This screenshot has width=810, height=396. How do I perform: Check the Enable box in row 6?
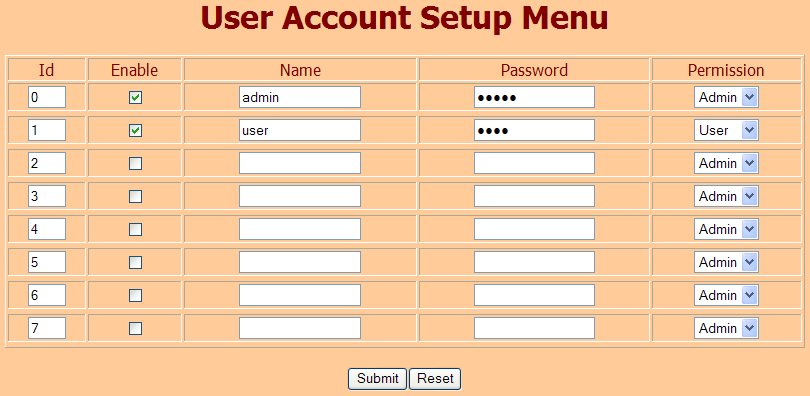click(135, 296)
